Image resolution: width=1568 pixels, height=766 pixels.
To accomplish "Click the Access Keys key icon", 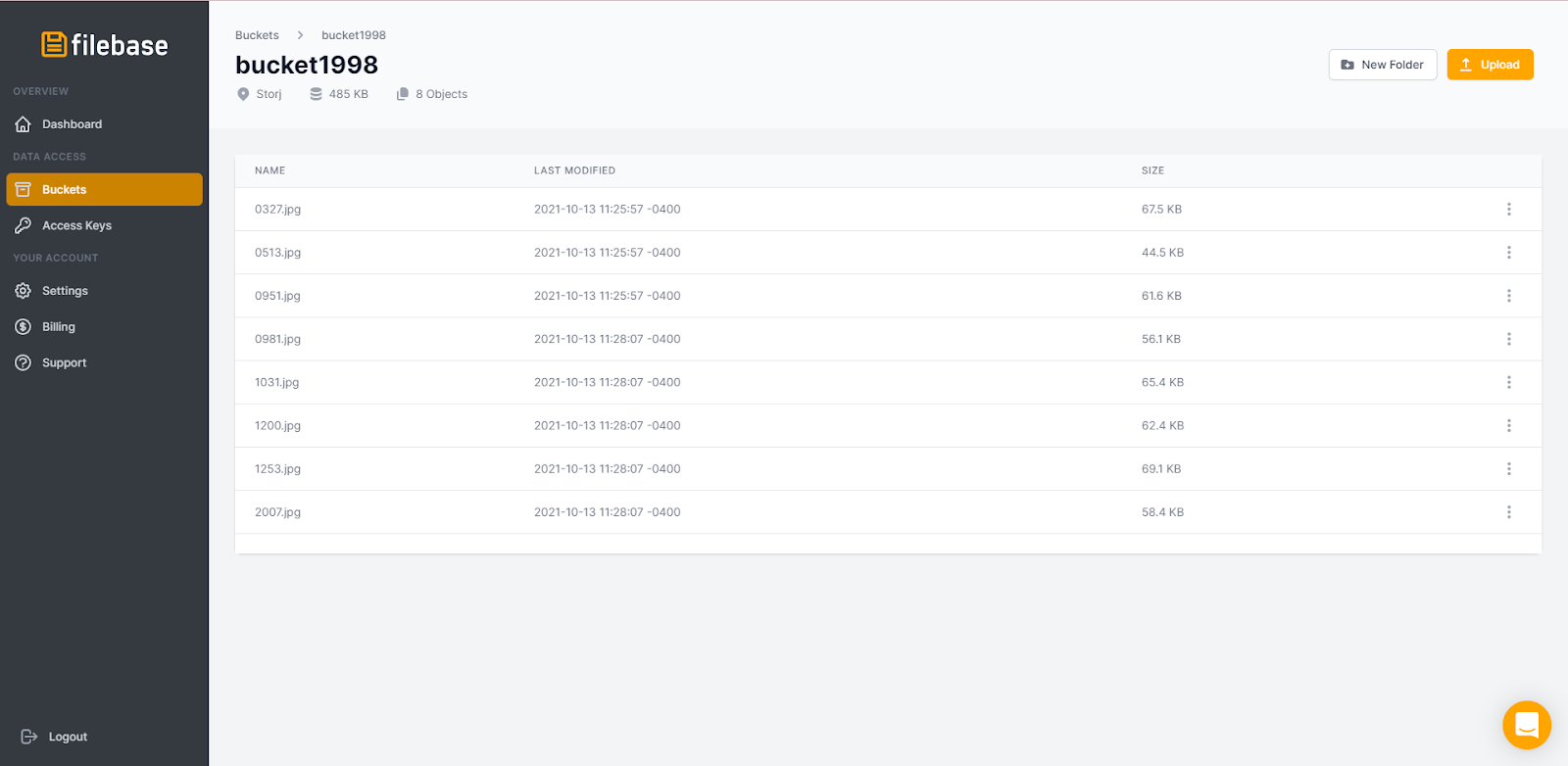I will pyautogui.click(x=24, y=225).
